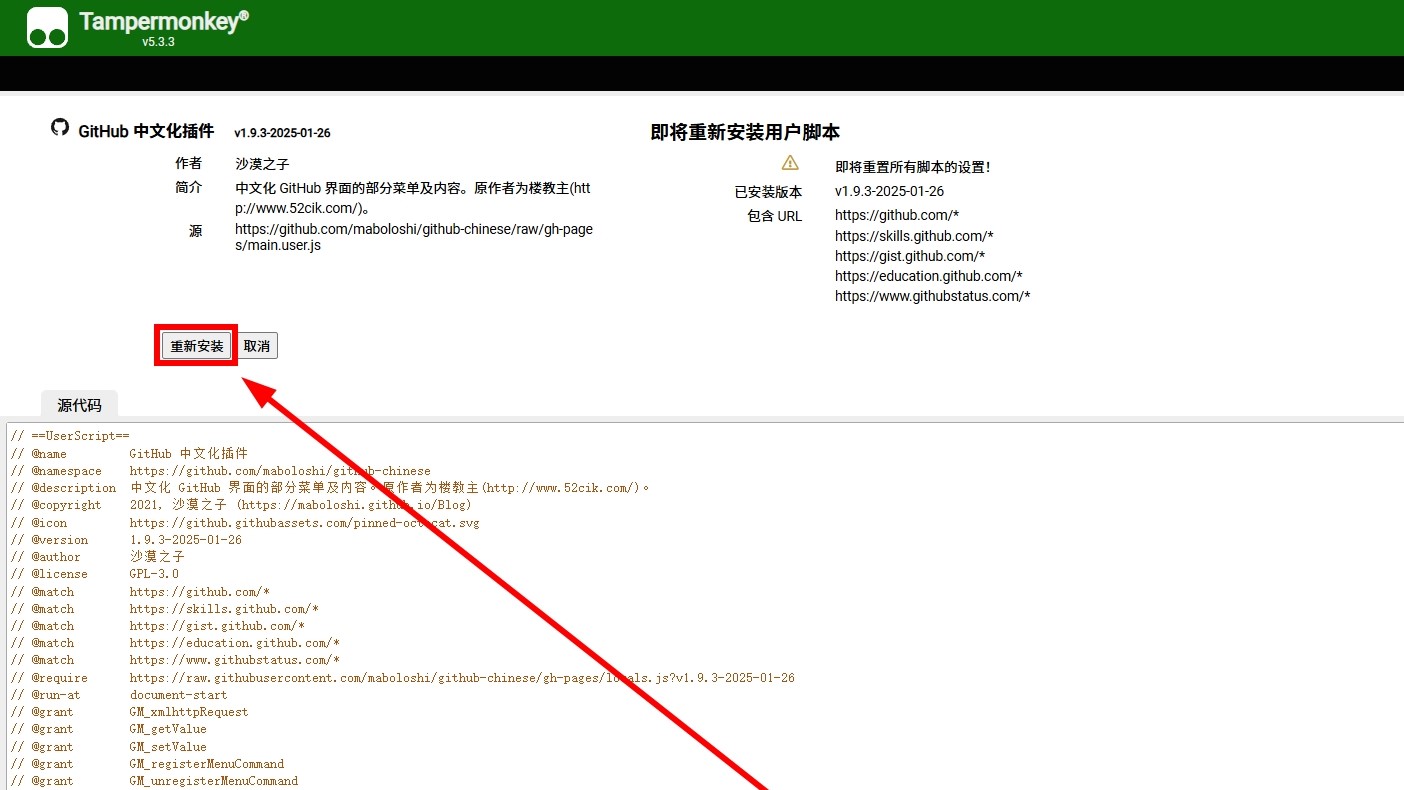
Task: Click include URL https://education.github.com/* in the details panel
Action: pos(929,276)
